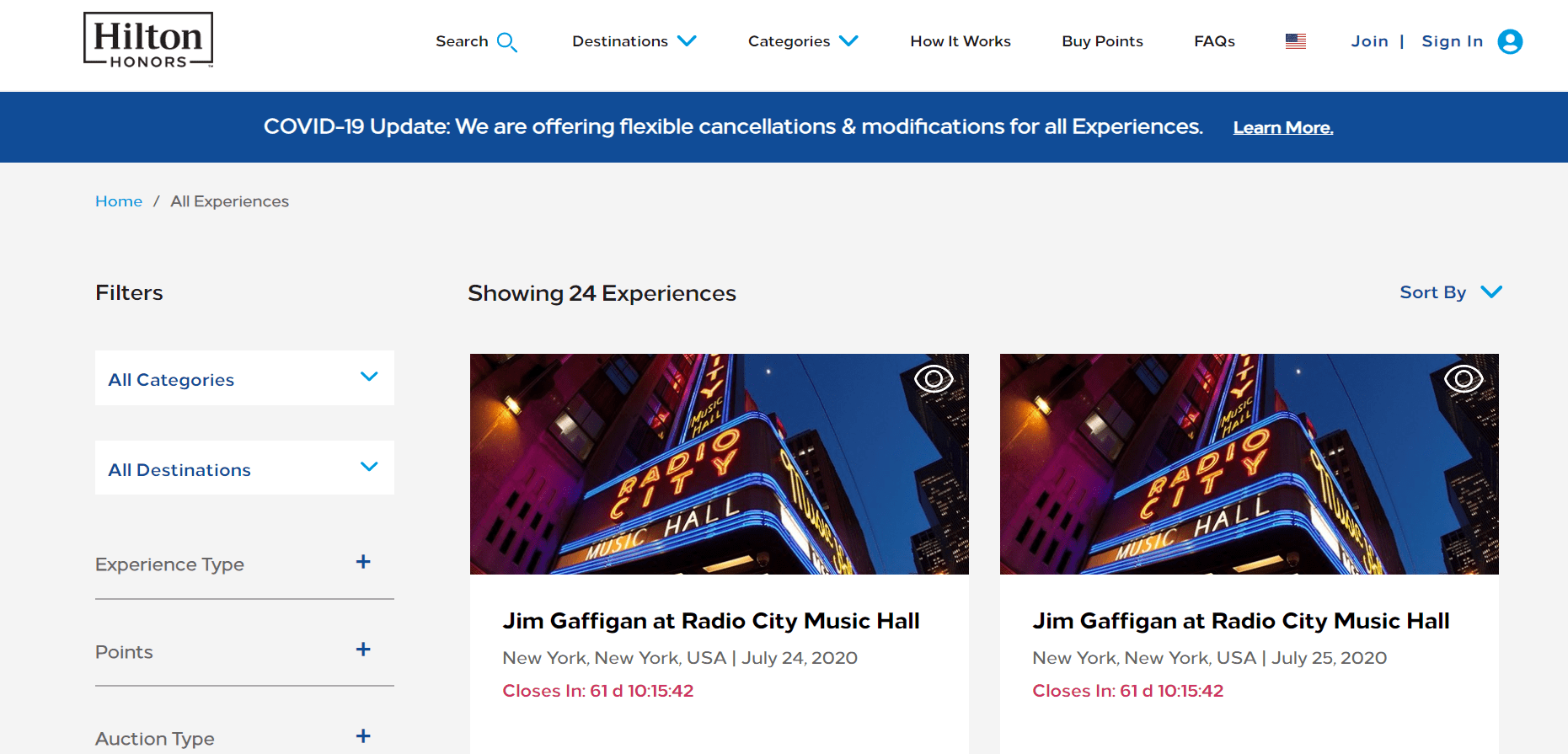Toggle watch eye icon on July 25 card
Viewport: 1568px width, 754px height.
[x=1464, y=379]
